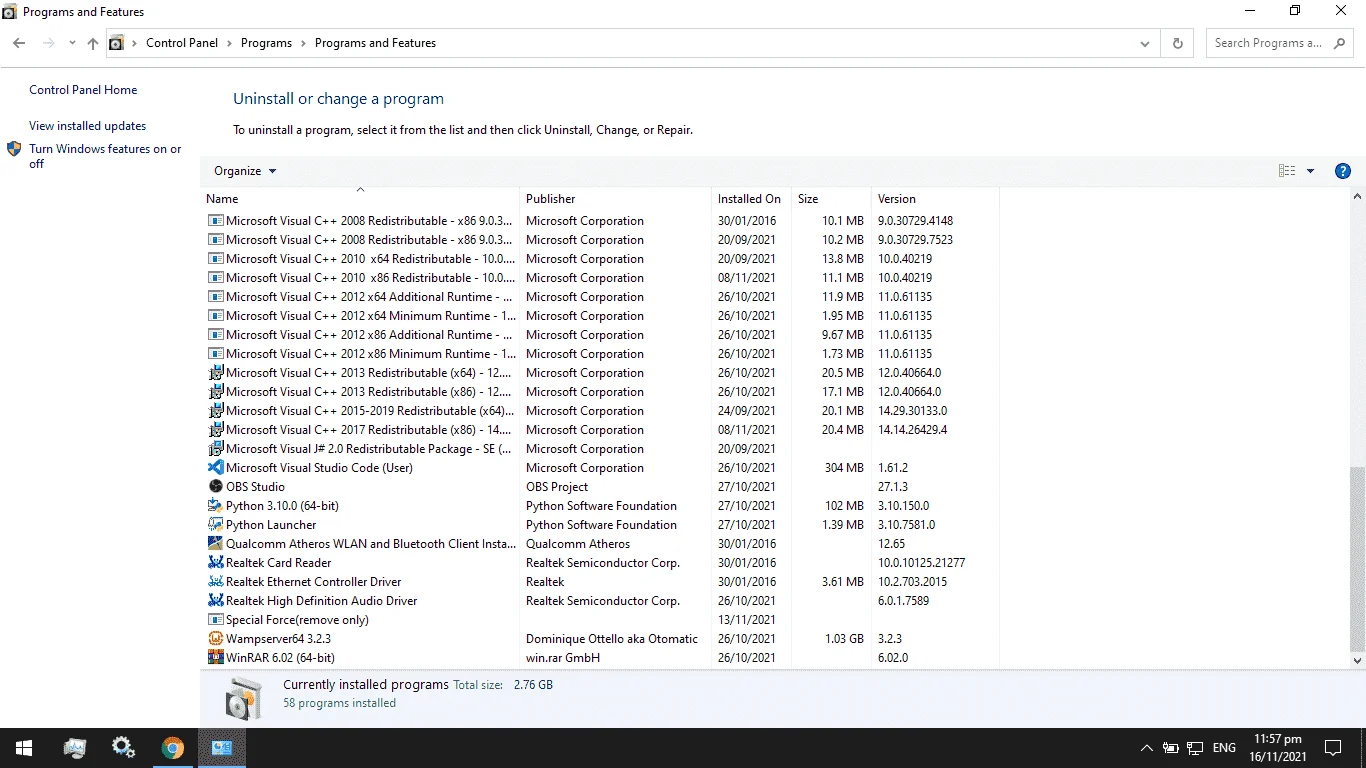Click the Wampserver64 3.2.3 icon
The image size is (1366, 768).
tap(215, 639)
